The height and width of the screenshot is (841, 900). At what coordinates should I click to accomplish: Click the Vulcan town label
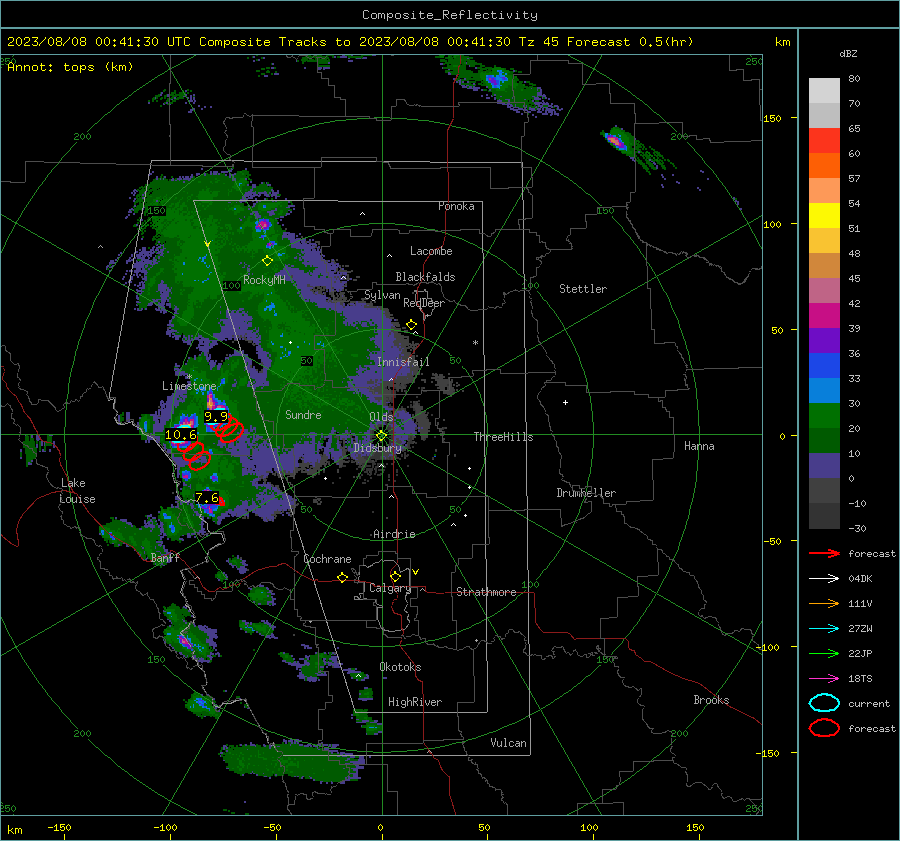509,743
